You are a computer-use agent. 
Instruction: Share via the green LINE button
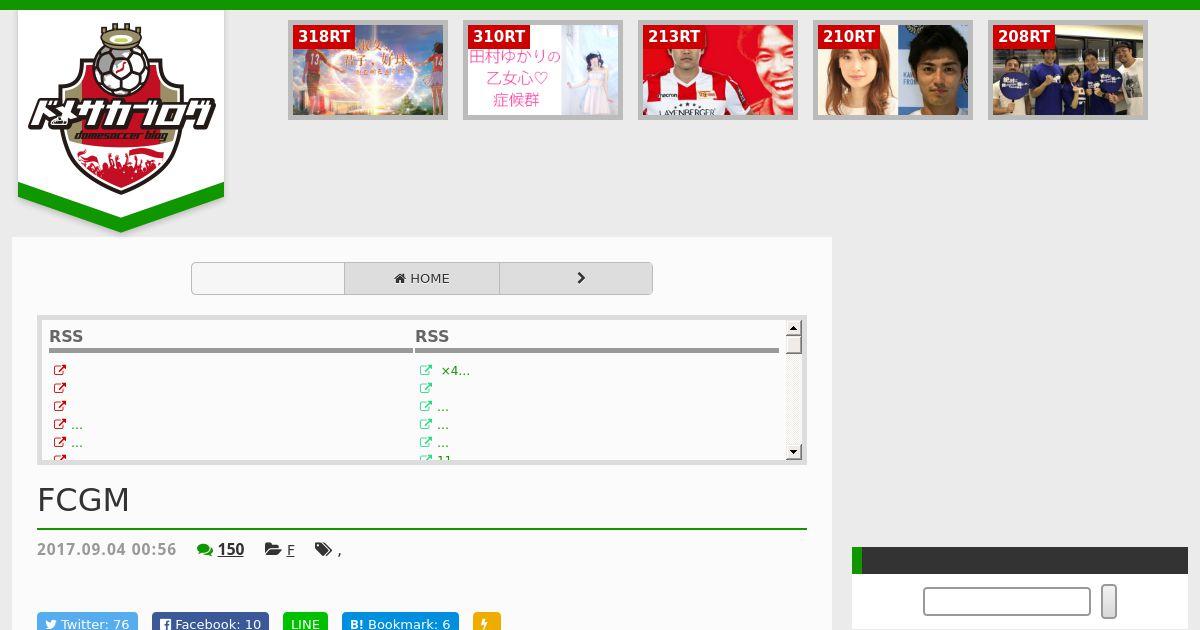(x=305, y=622)
